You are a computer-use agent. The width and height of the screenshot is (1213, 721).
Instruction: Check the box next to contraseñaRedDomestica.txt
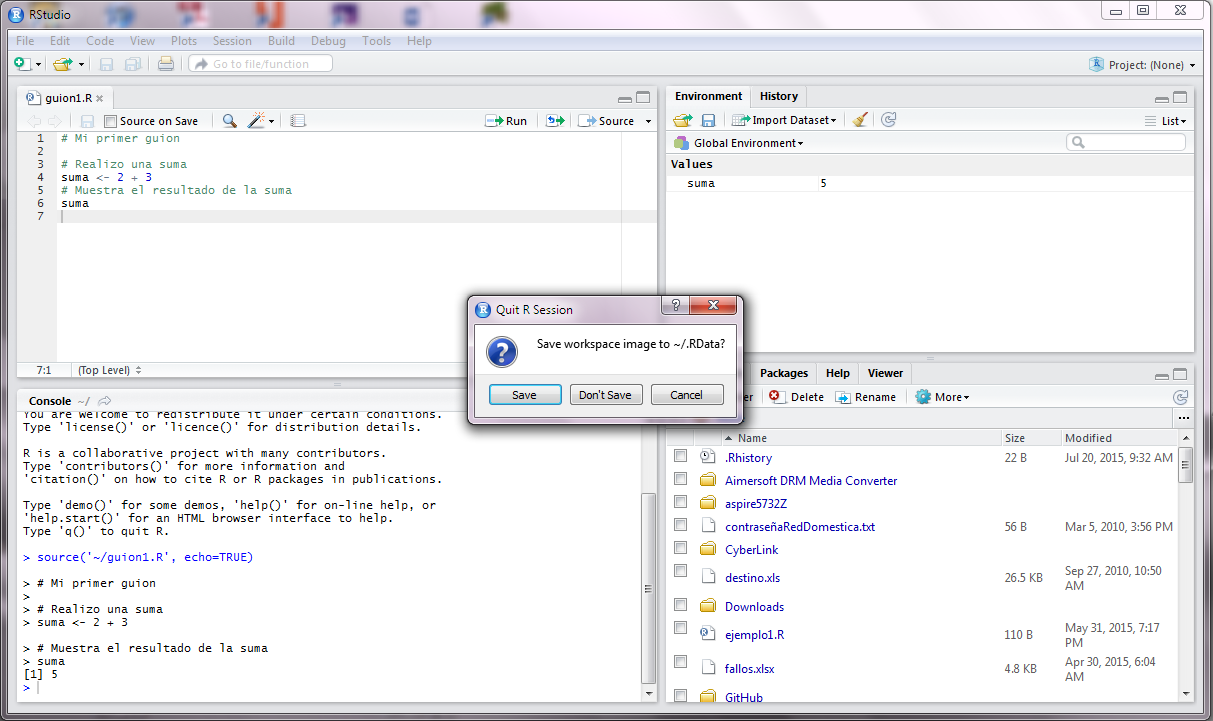(680, 525)
